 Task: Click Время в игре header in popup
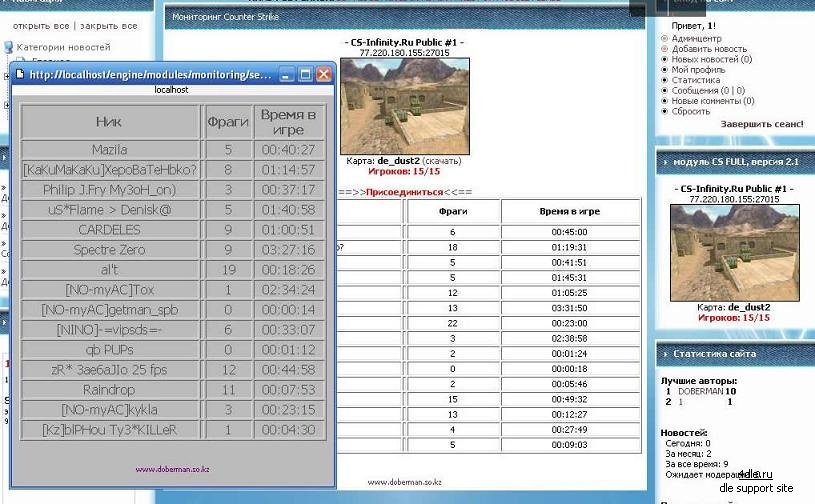(289, 122)
